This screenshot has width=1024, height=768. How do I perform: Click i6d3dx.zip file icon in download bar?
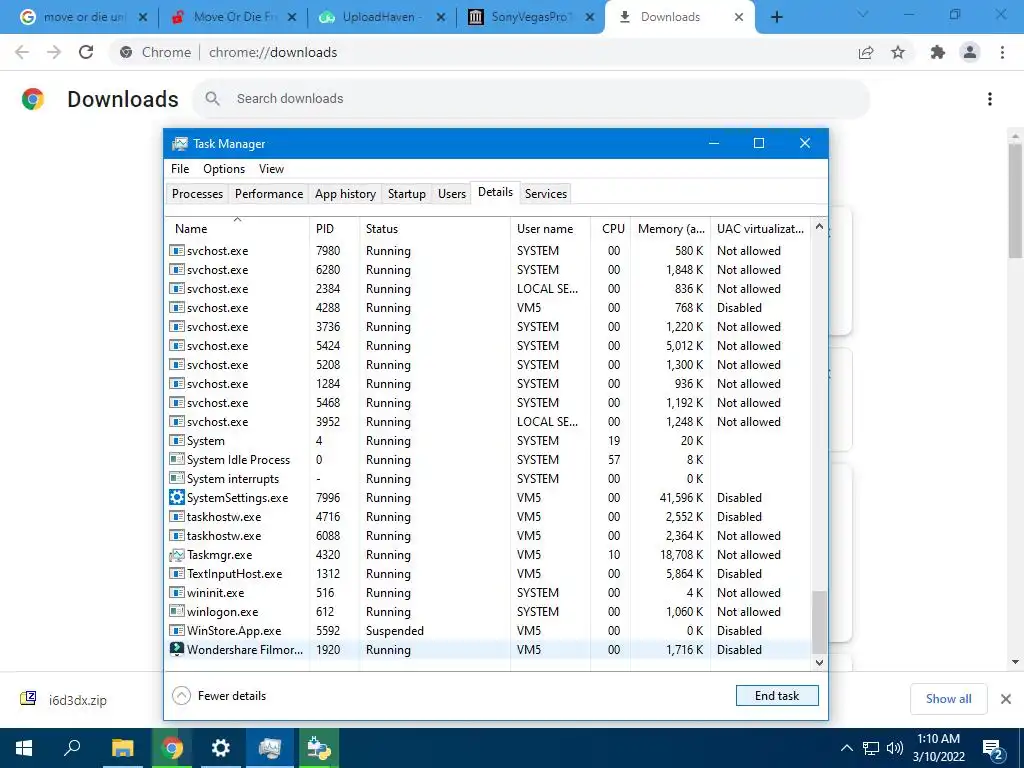(28, 699)
